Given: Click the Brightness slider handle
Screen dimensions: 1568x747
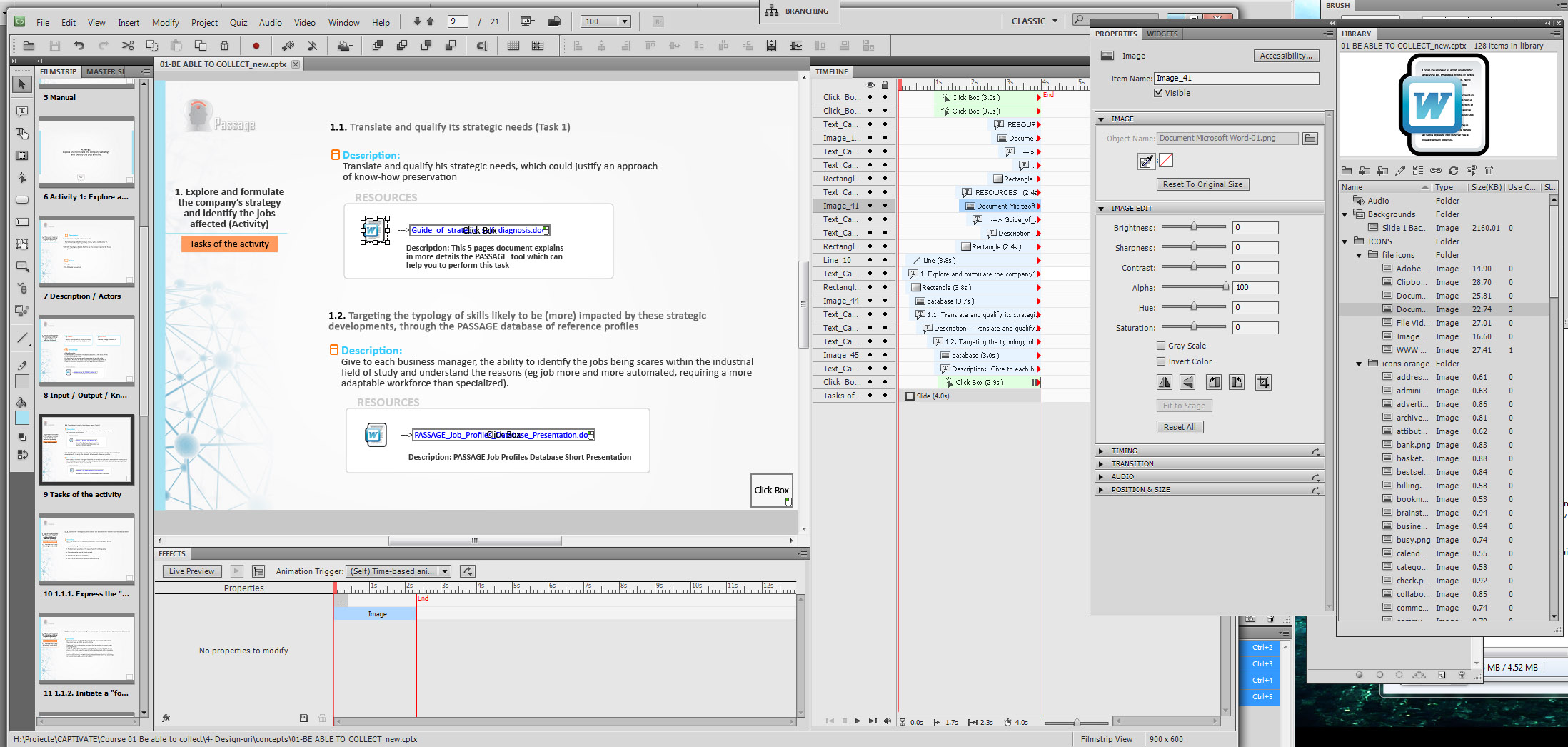Looking at the screenshot, I should (x=1193, y=227).
